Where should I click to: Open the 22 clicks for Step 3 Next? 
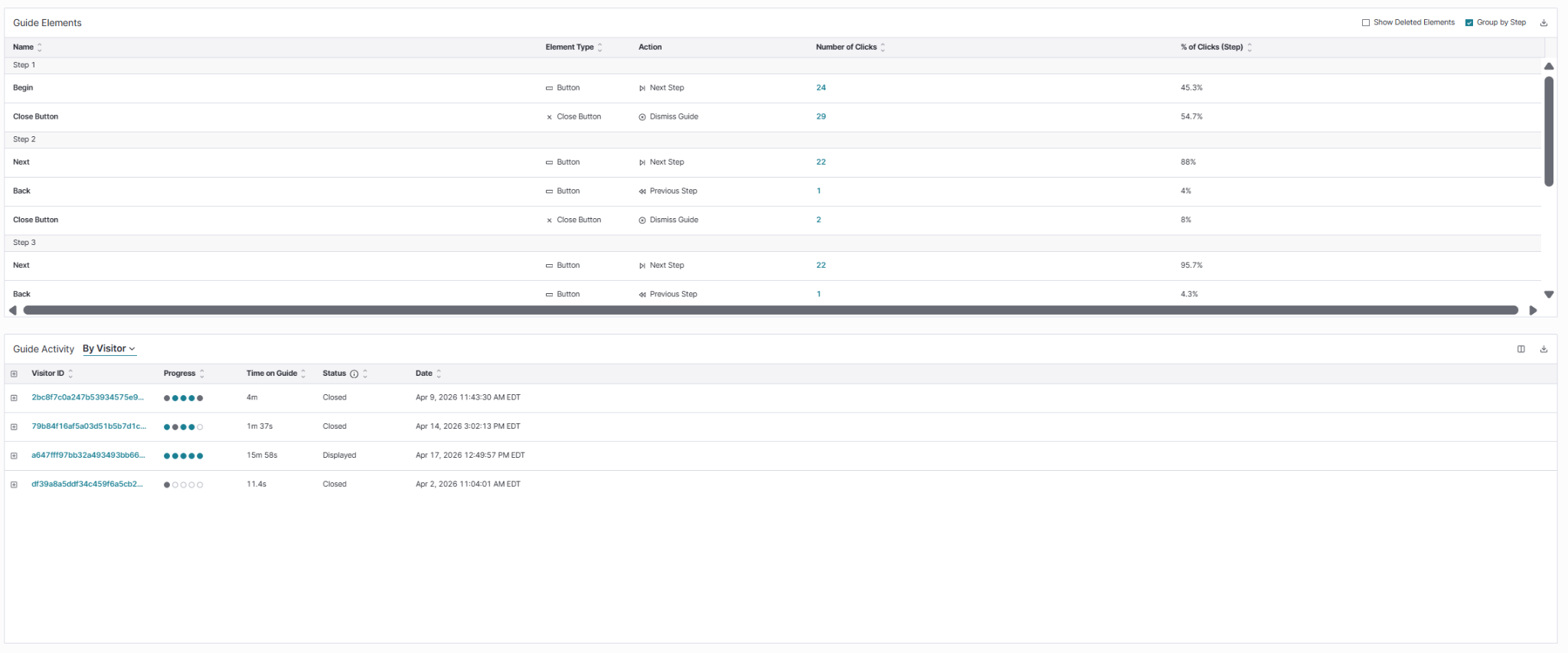(821, 265)
